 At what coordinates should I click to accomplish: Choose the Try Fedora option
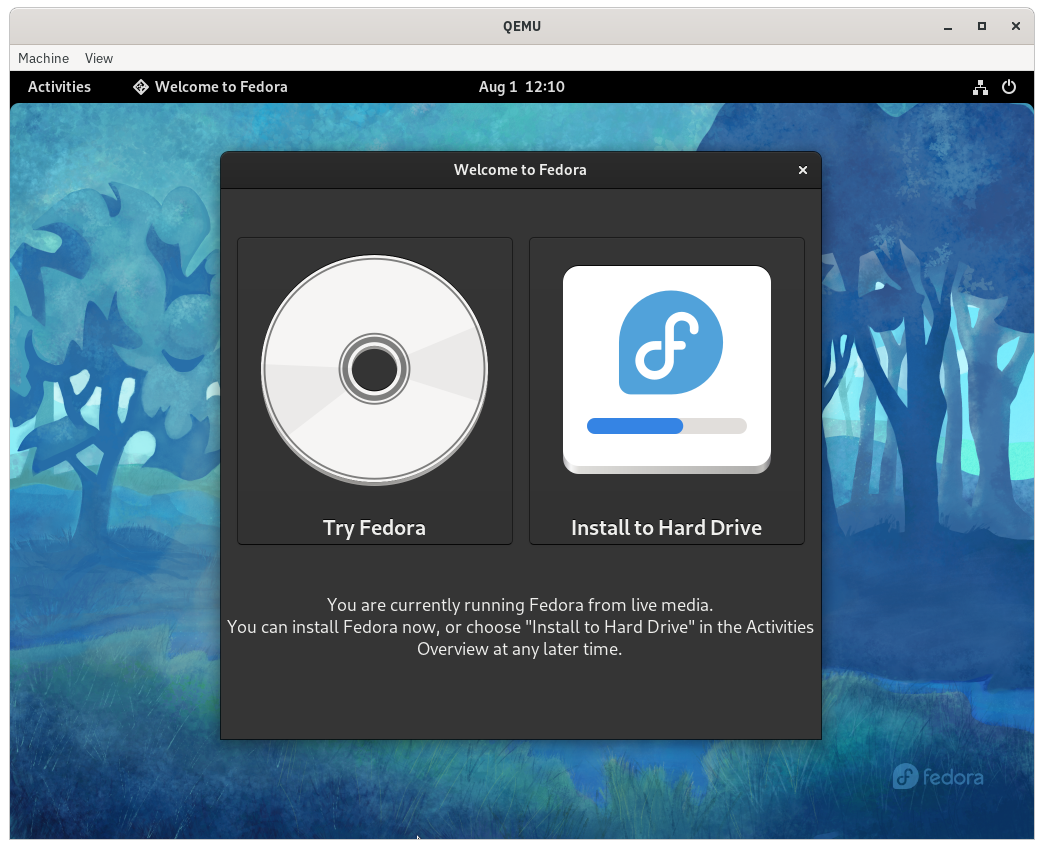click(375, 391)
